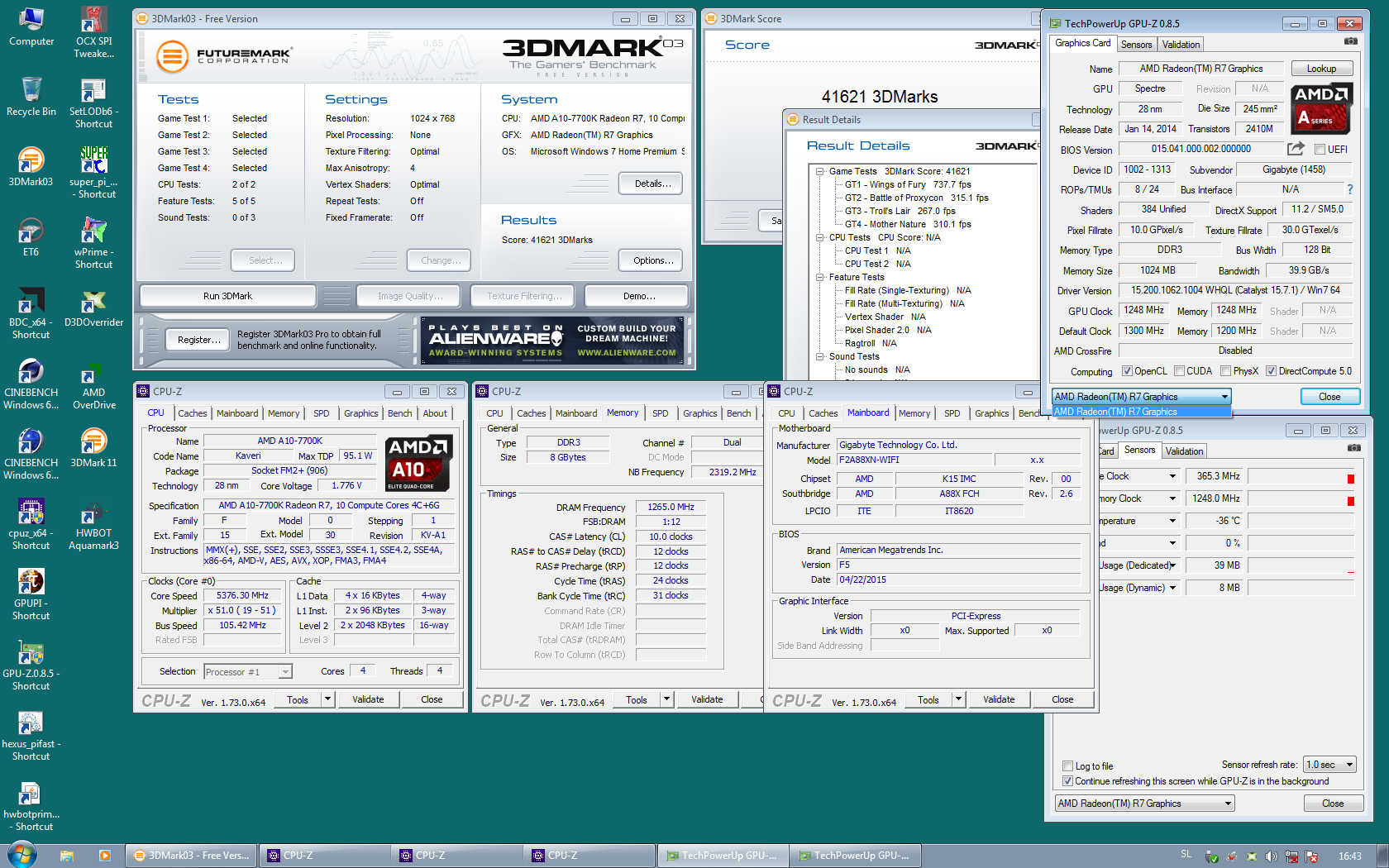Open the OCX SPI Tweaker desktop icon

tap(93, 32)
